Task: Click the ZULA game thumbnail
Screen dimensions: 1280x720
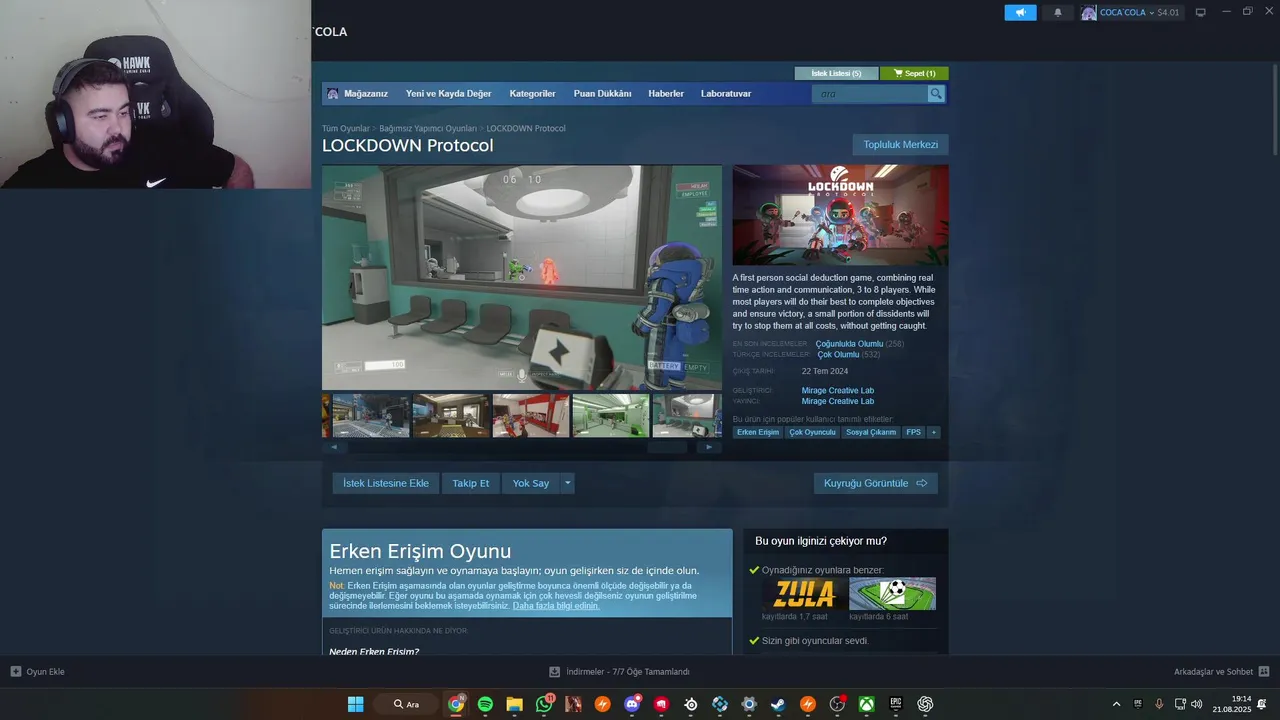Action: [x=804, y=593]
